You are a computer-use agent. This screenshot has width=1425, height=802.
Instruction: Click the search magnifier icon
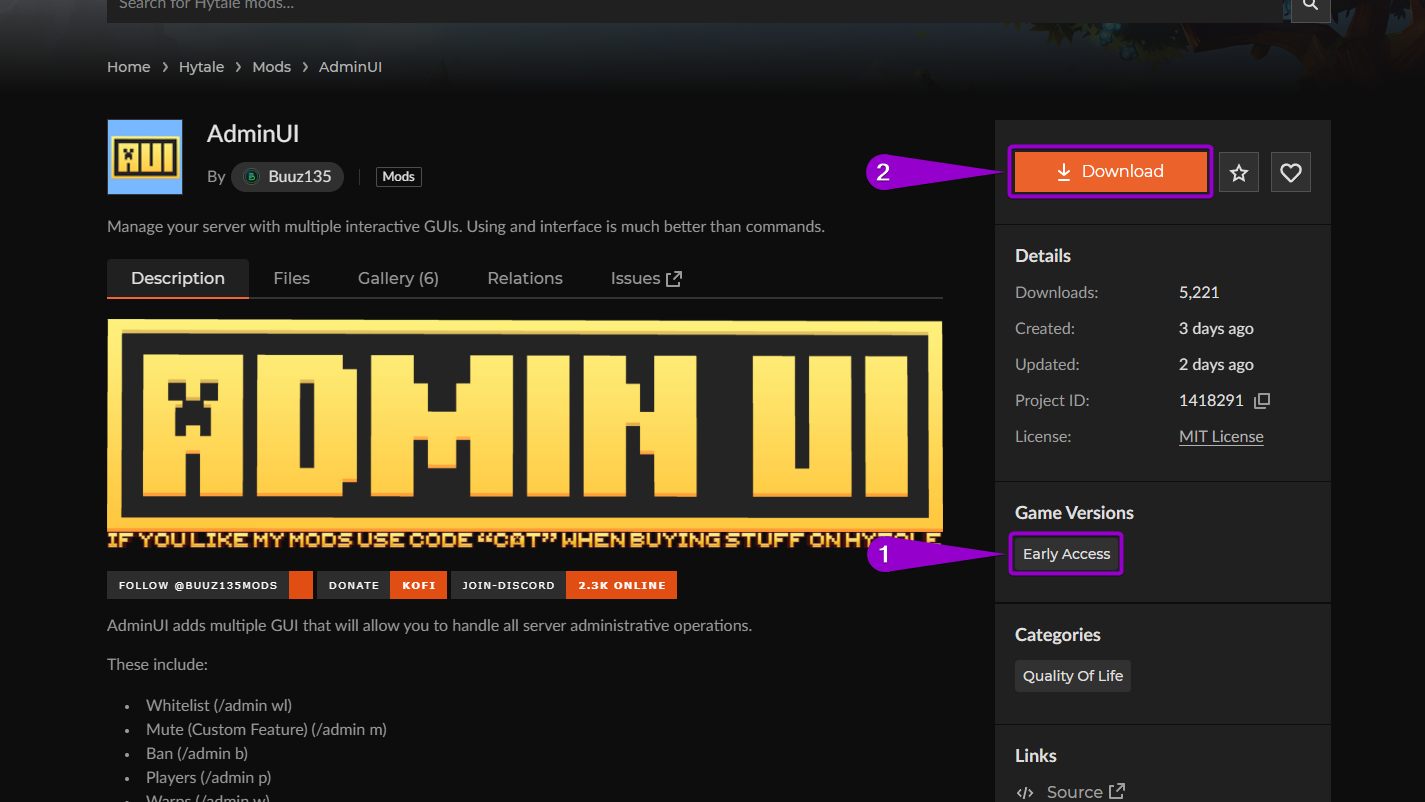pos(1310,8)
